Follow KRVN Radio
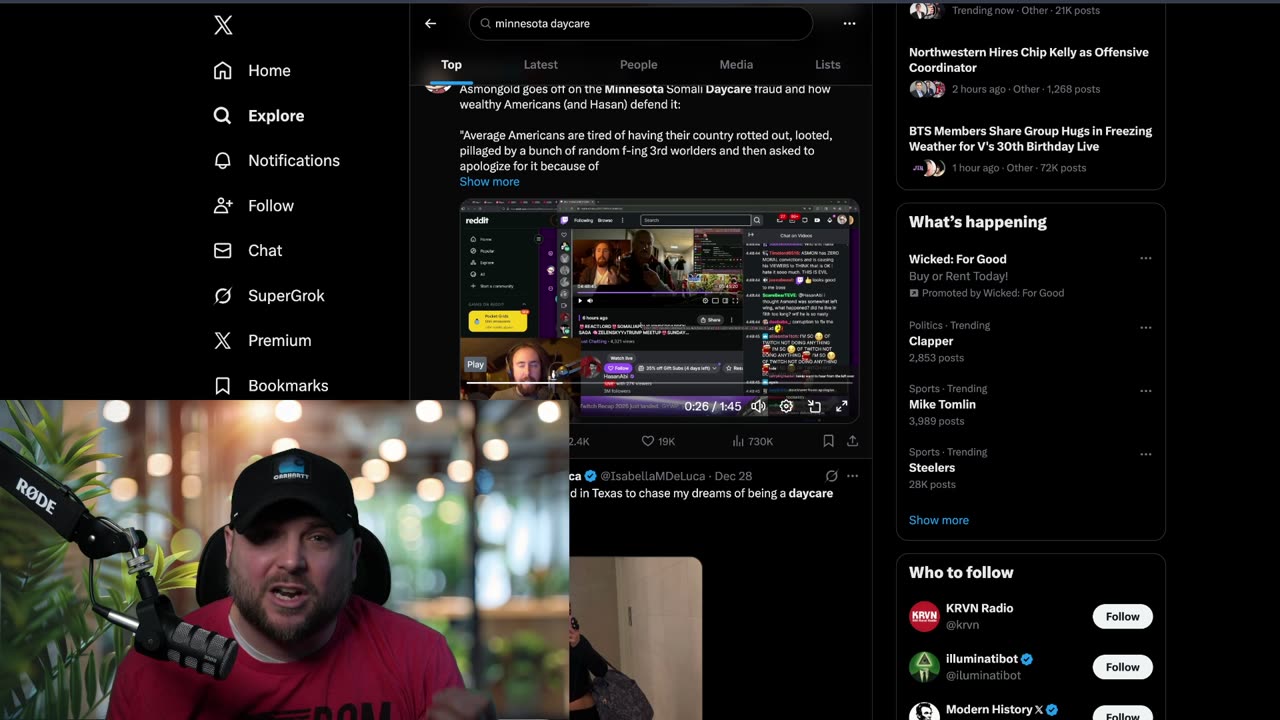Image resolution: width=1280 pixels, height=720 pixels. pos(1122,616)
